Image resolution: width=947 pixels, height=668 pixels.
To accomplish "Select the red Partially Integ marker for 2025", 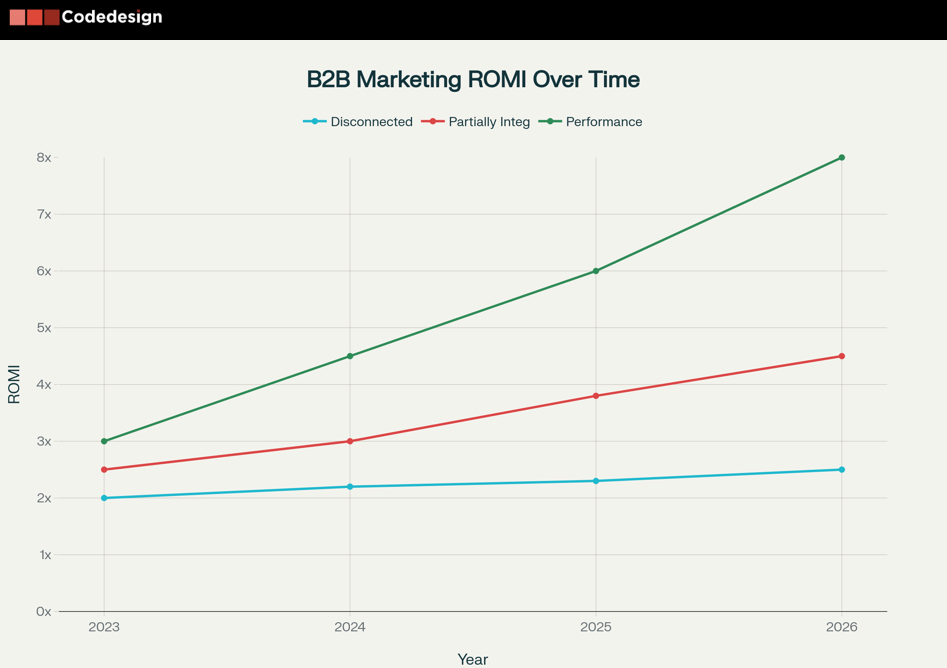I will click(596, 396).
